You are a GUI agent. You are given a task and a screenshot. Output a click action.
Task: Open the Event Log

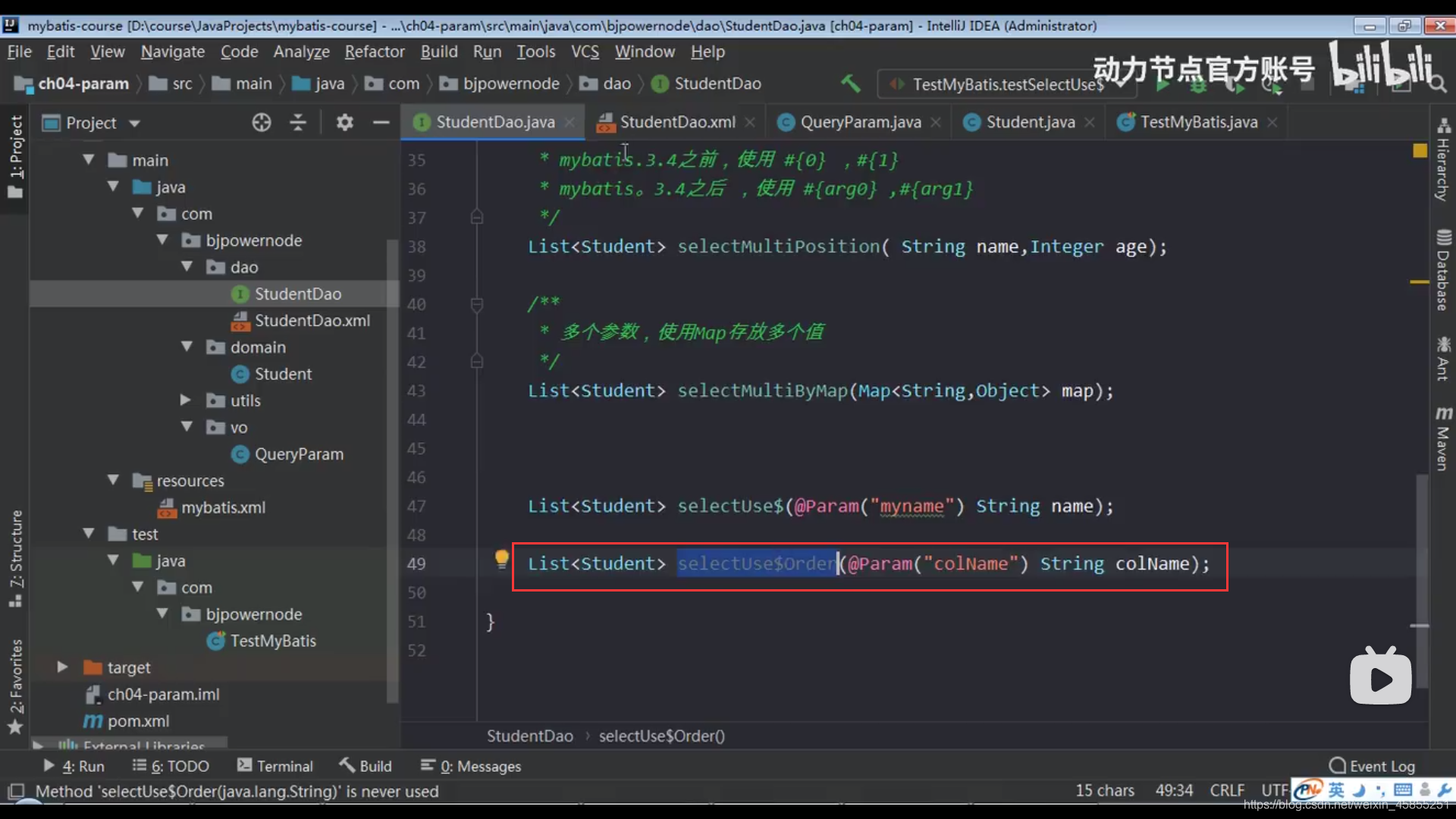click(x=1372, y=766)
